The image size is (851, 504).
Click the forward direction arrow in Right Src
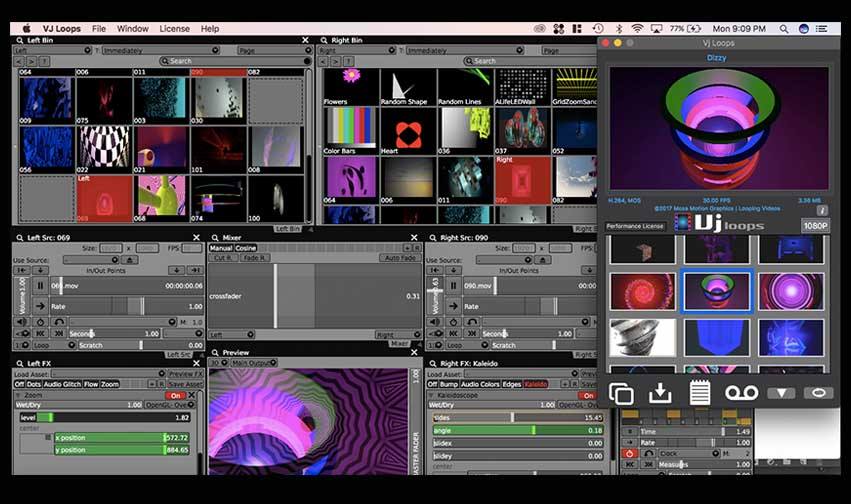pos(453,306)
